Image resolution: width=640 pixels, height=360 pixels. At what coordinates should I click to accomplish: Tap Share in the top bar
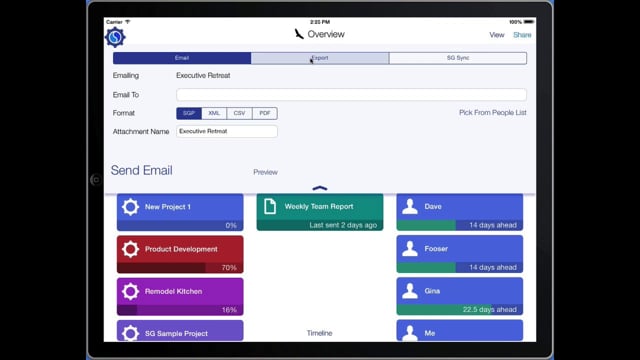(x=522, y=35)
